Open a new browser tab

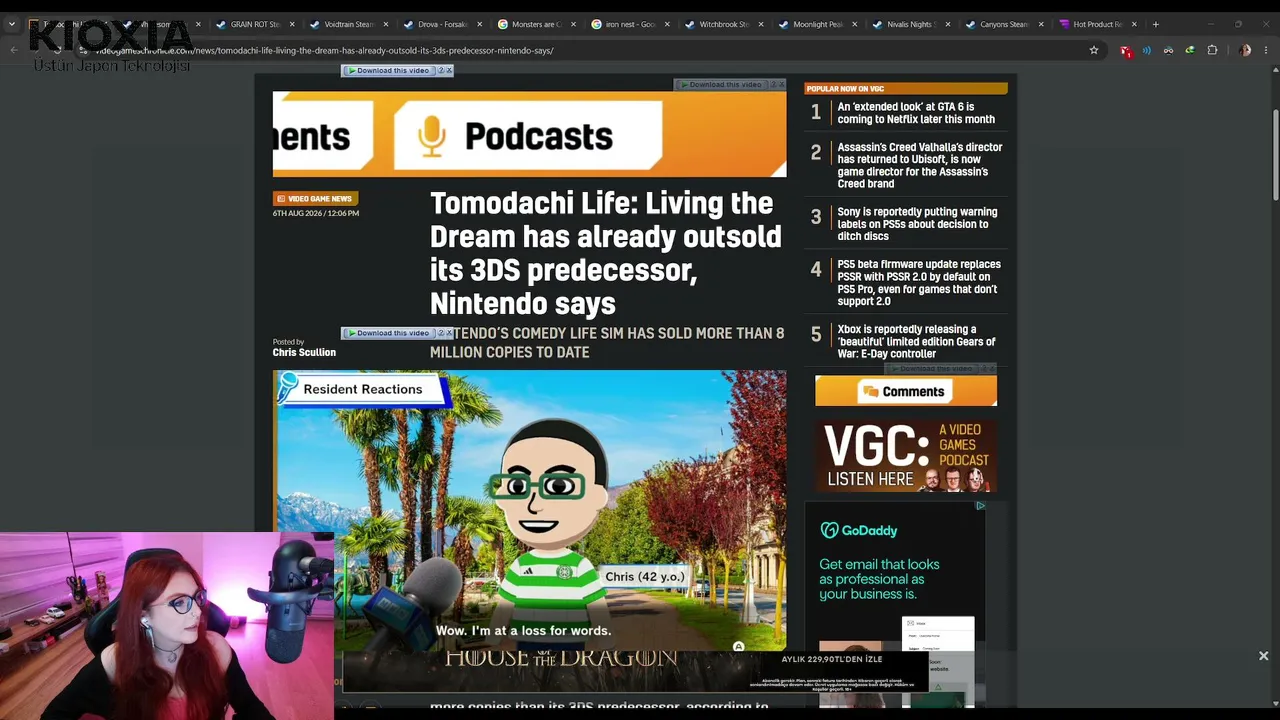tap(1156, 24)
